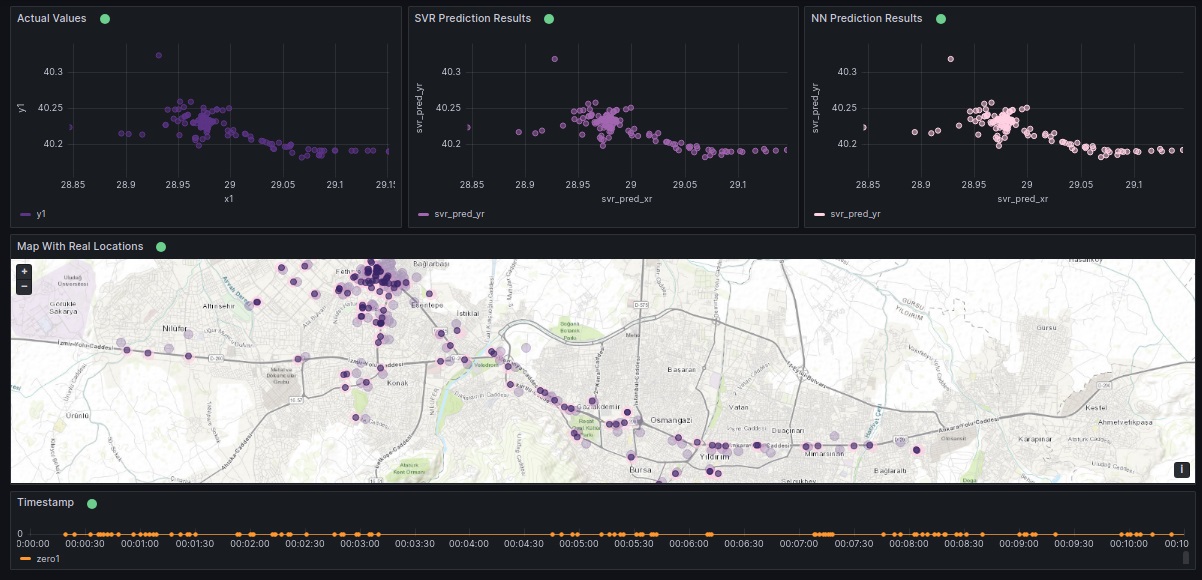Open the NN Prediction Results panel menu
The image size is (1202, 580).
pyautogui.click(x=866, y=19)
